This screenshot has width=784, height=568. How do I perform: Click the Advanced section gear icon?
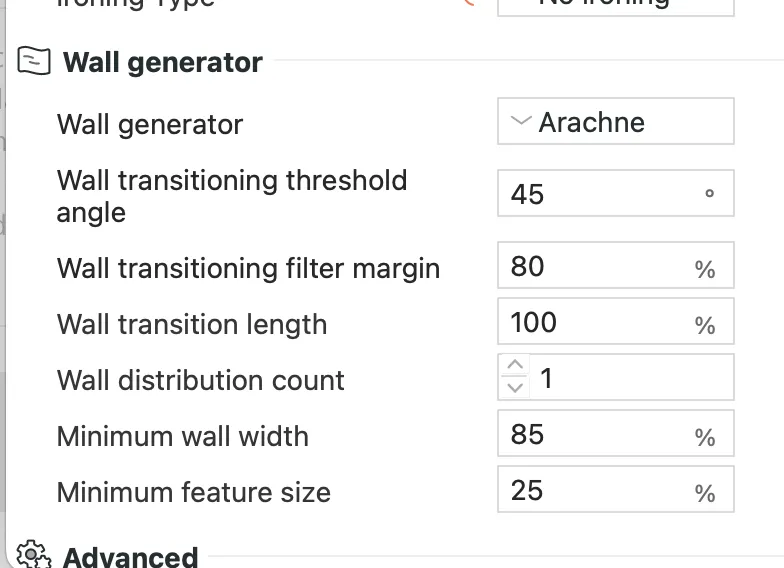click(33, 554)
